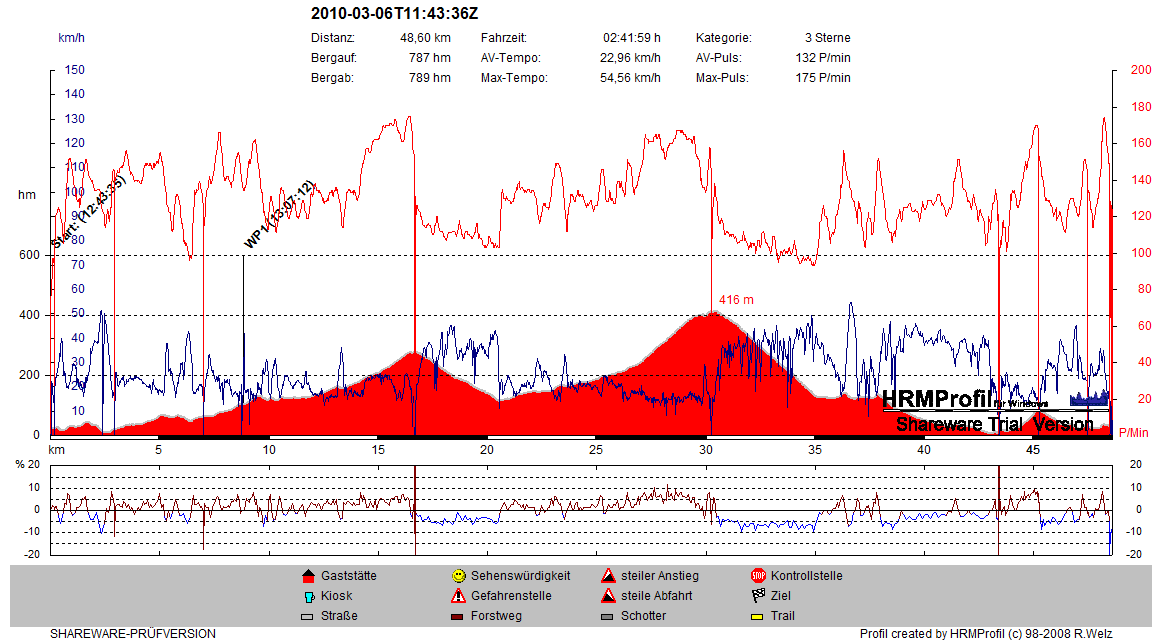The width and height of the screenshot is (1162, 640).
Task: Click the Straße white color swatch
Action: click(x=308, y=616)
